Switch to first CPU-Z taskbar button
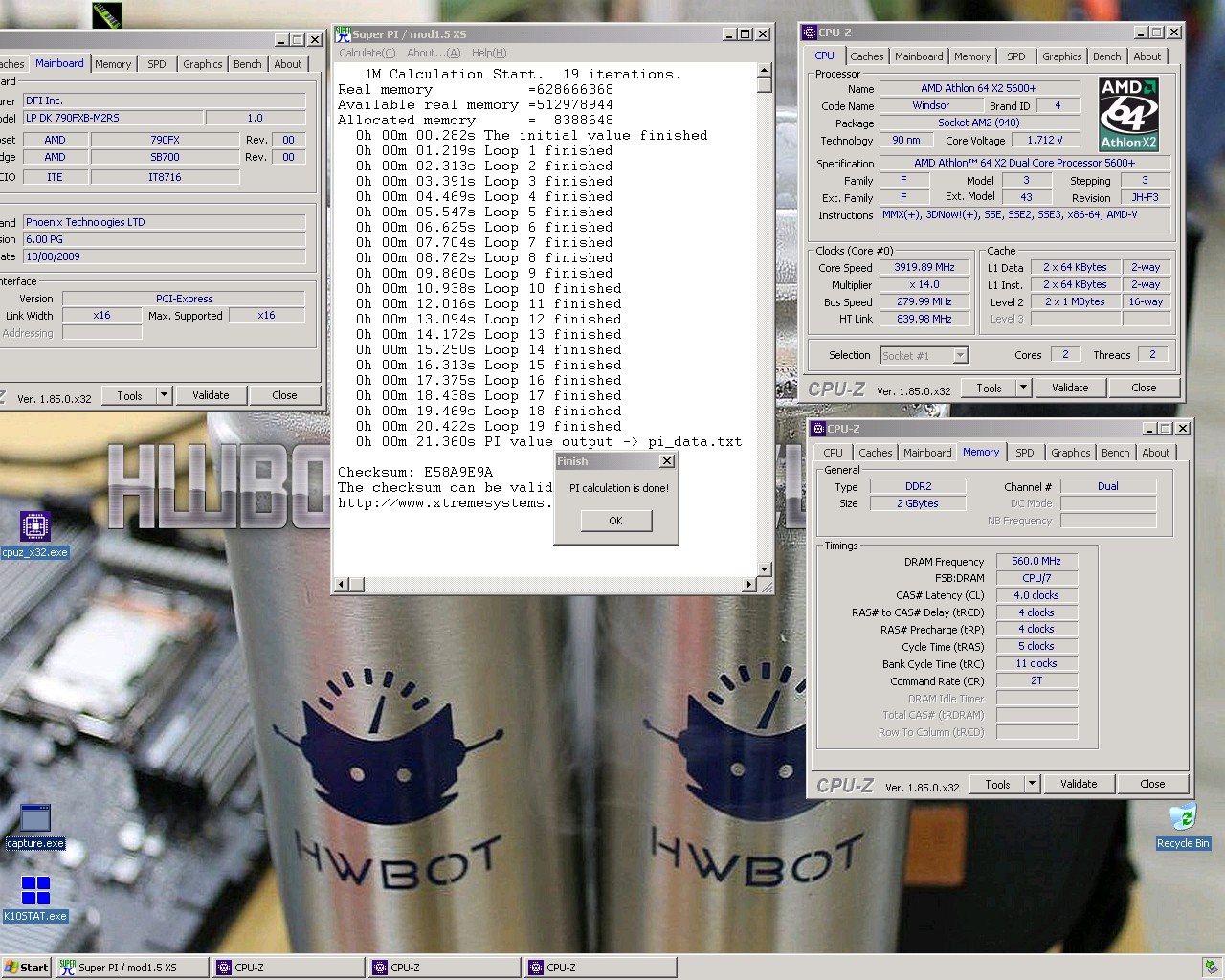This screenshot has width=1225, height=980. click(288, 968)
